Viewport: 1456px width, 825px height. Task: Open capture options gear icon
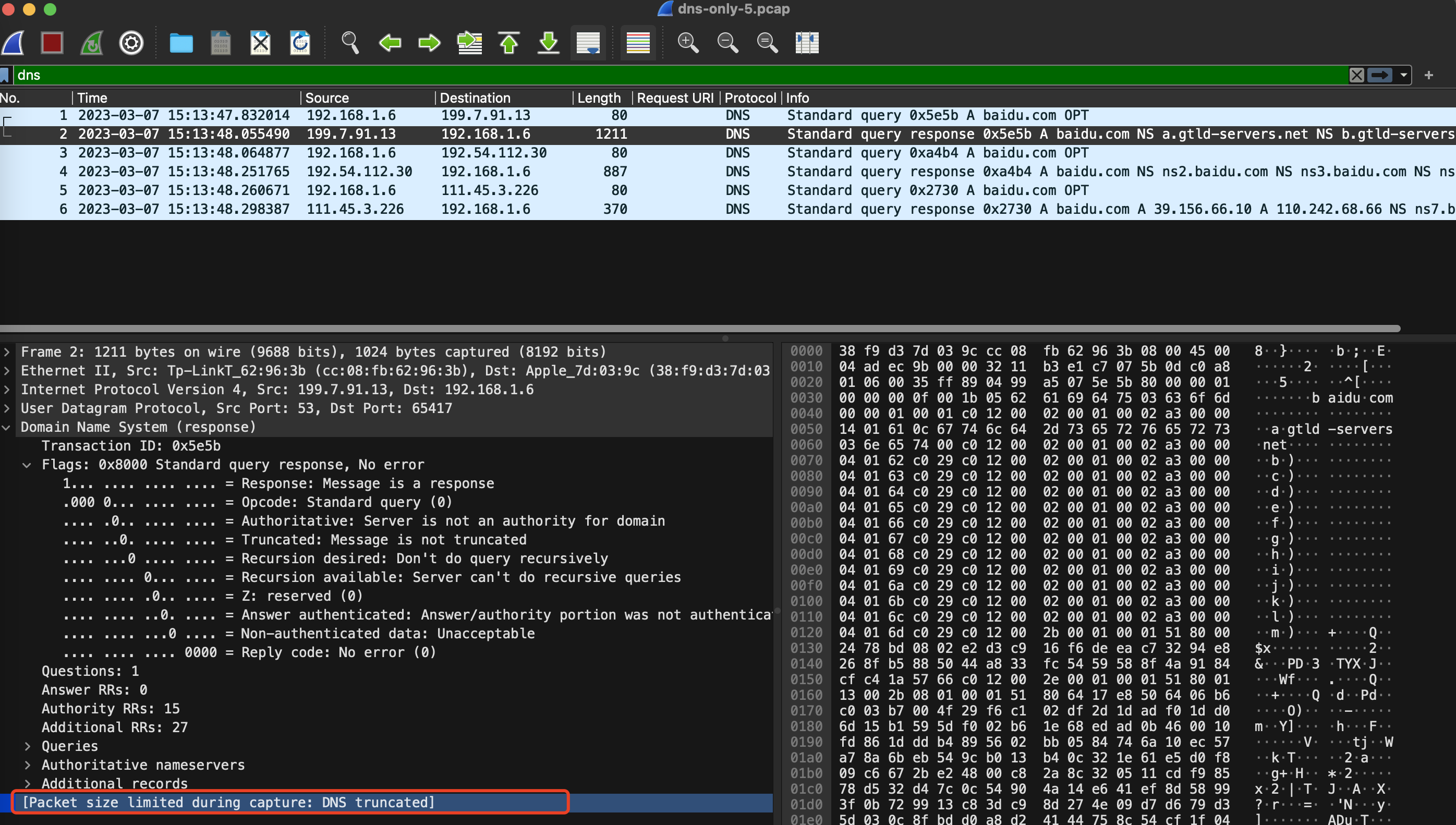coord(131,42)
